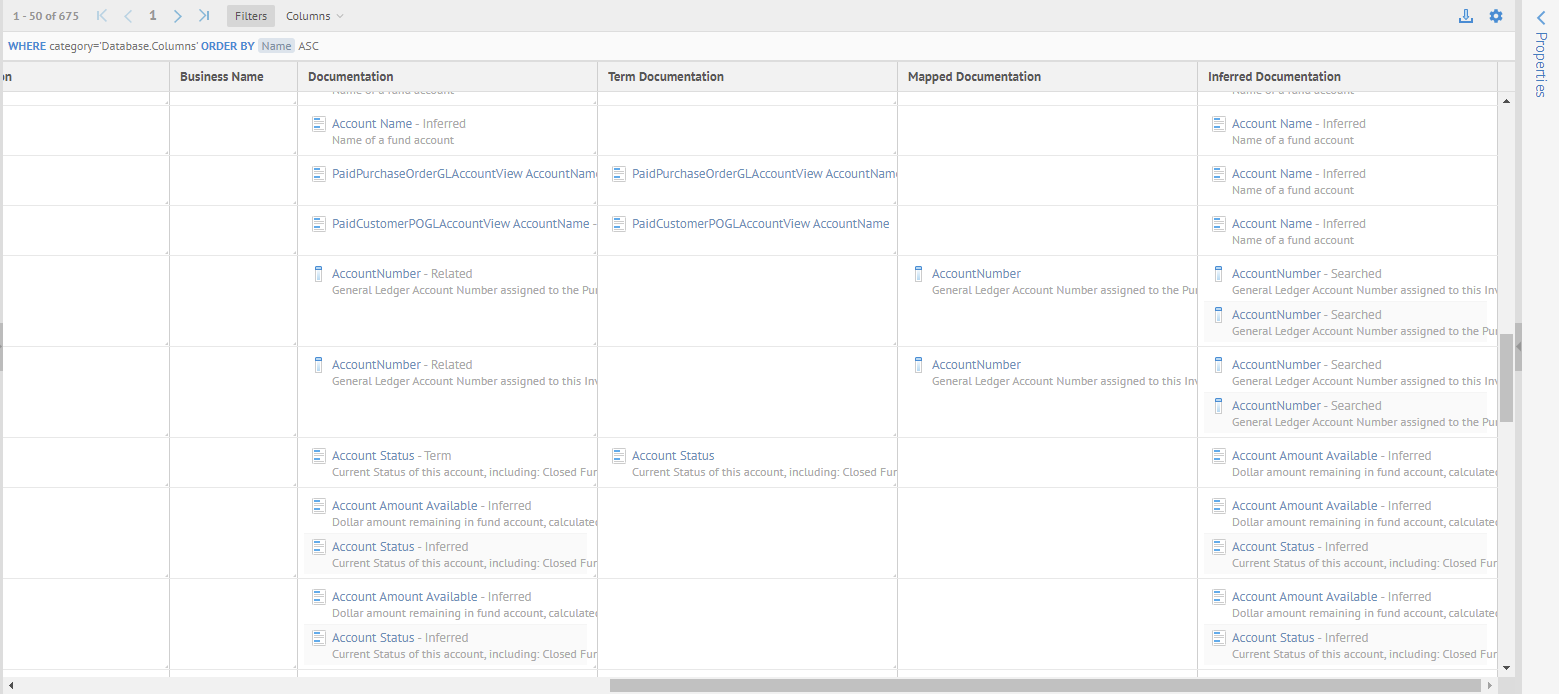Jump to the last page of results
Image resolution: width=1559 pixels, height=694 pixels.
tap(204, 16)
